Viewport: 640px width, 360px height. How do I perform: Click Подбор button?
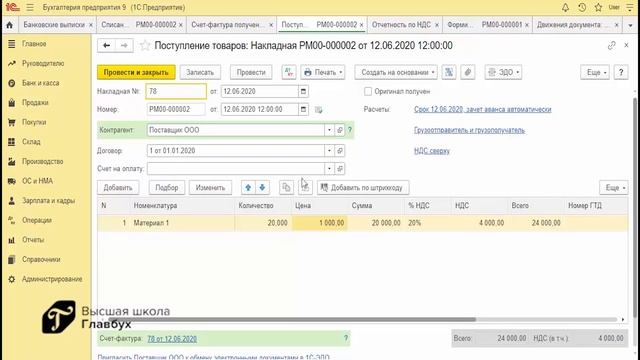[167, 188]
